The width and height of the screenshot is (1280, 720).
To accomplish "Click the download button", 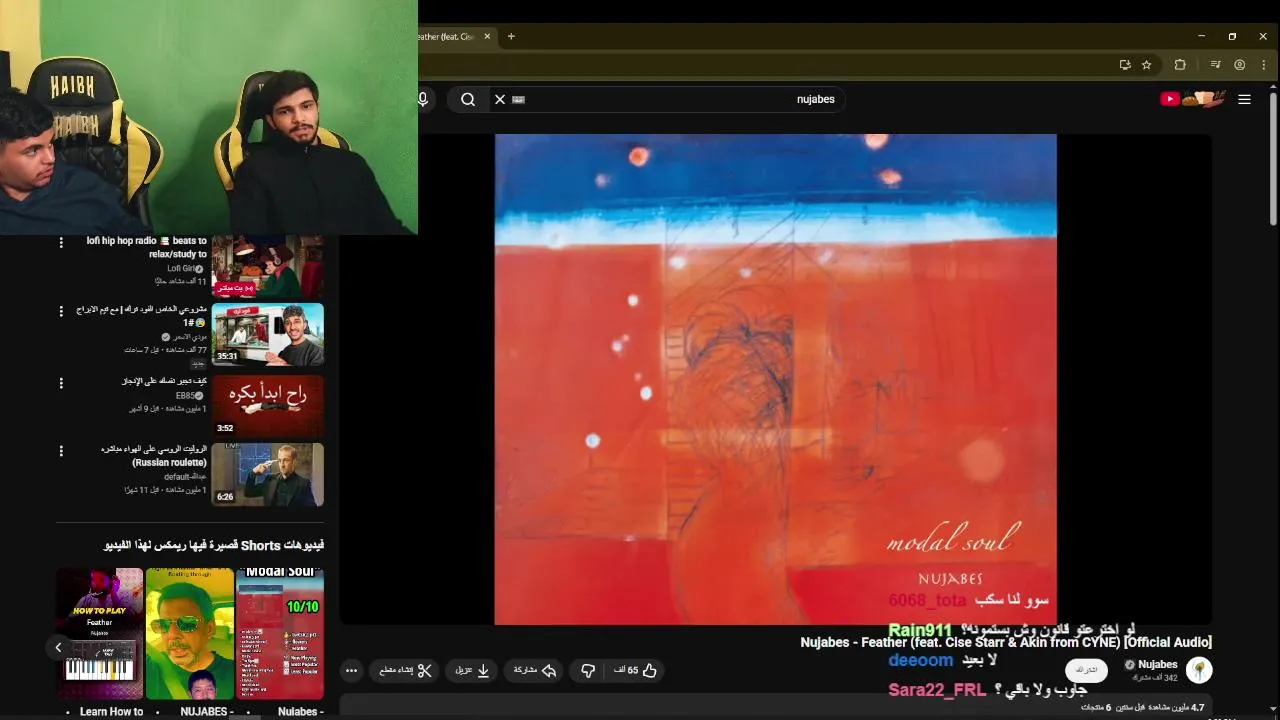I will point(473,670).
